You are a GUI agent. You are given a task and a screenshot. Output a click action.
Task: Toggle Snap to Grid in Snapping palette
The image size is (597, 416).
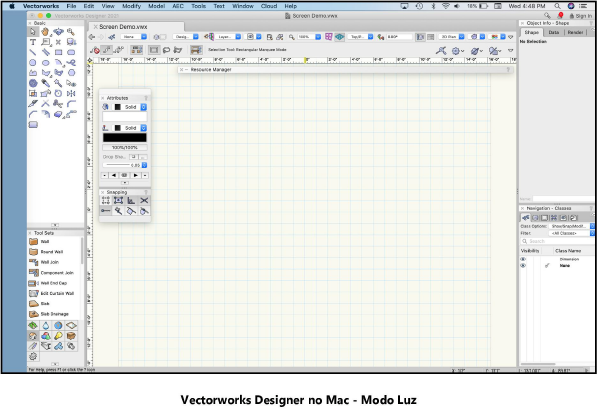click(106, 201)
